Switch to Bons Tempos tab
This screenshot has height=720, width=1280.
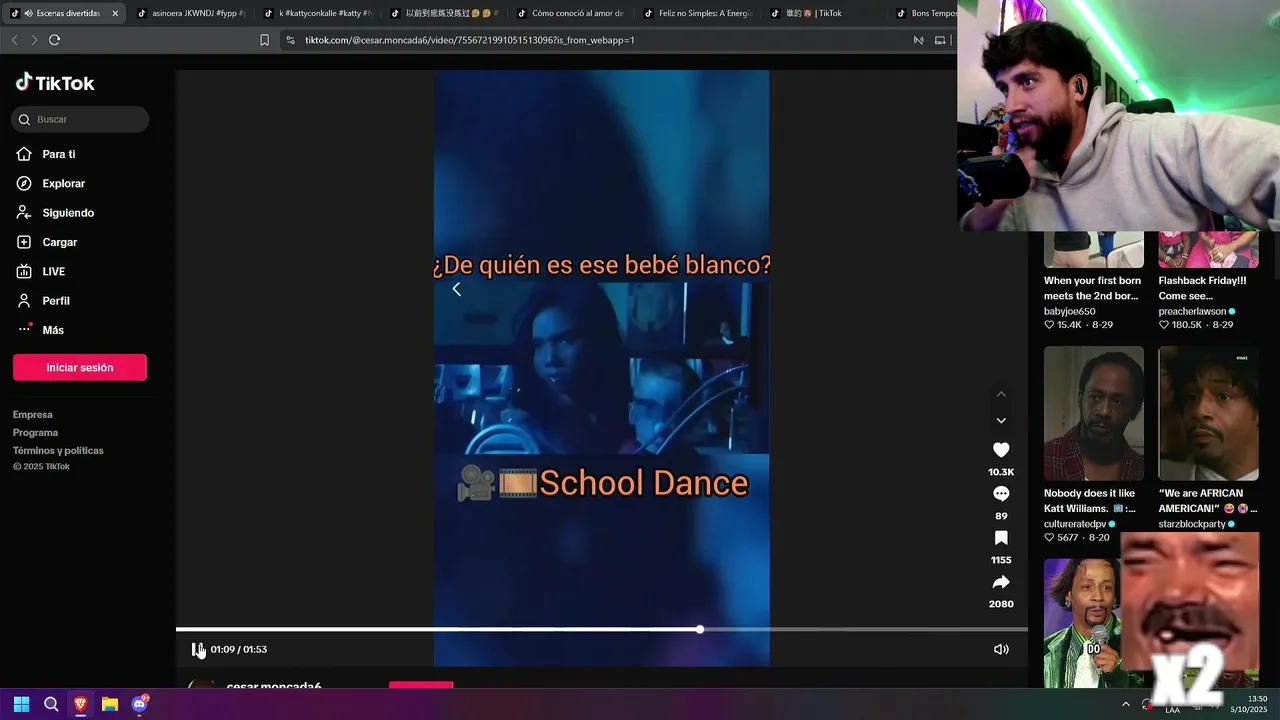pos(925,13)
